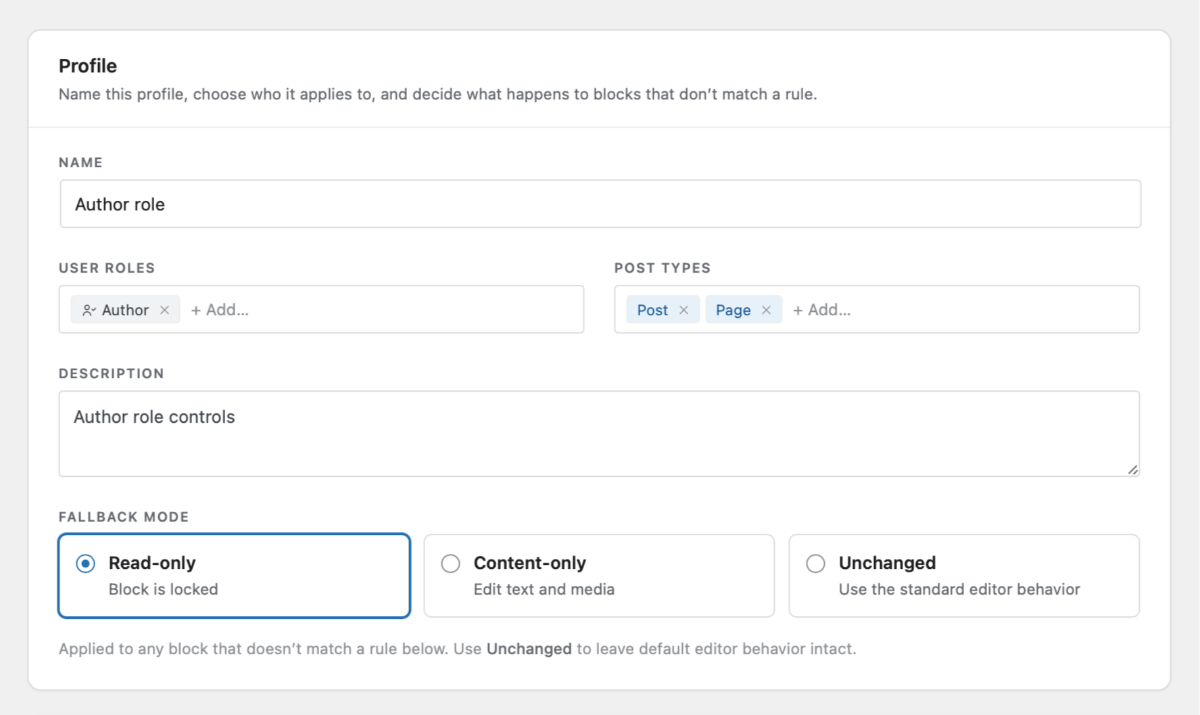Image resolution: width=1200 pixels, height=715 pixels.
Task: Focus the Name input field
Action: pyautogui.click(x=600, y=204)
